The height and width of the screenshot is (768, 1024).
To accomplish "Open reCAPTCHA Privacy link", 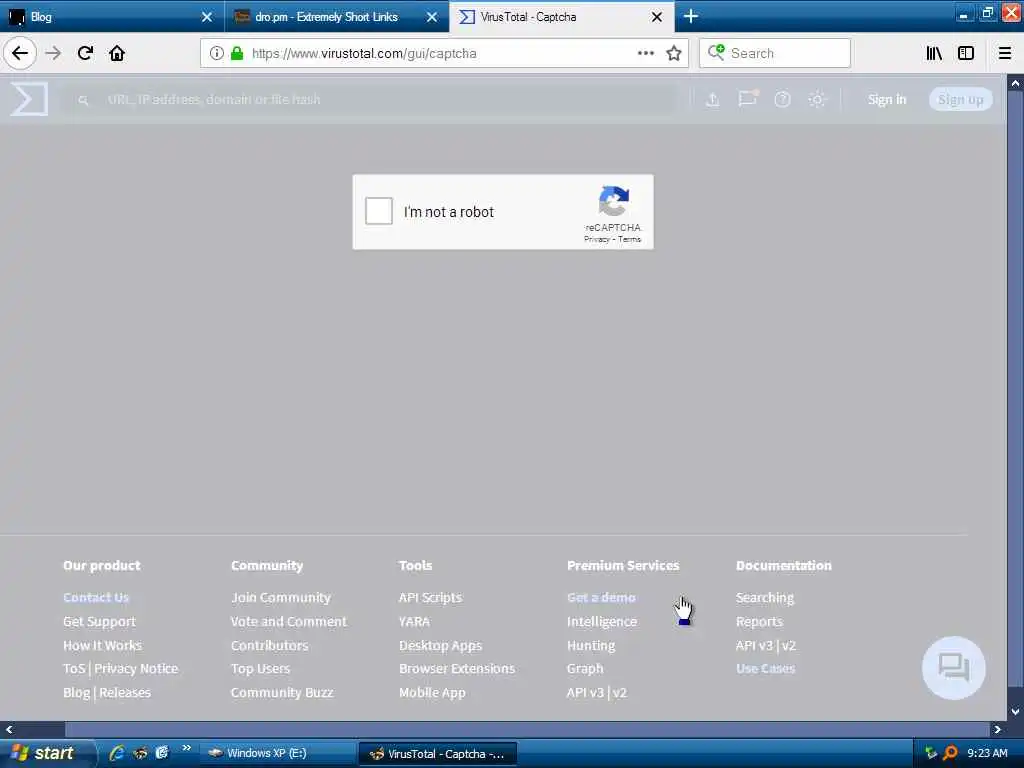I will [596, 239].
